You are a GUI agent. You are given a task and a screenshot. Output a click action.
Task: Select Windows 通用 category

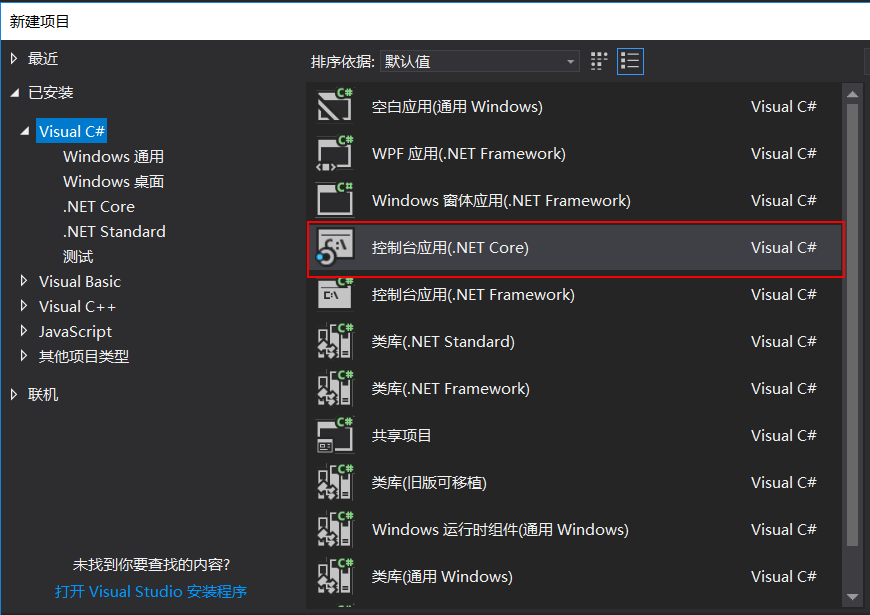point(113,157)
